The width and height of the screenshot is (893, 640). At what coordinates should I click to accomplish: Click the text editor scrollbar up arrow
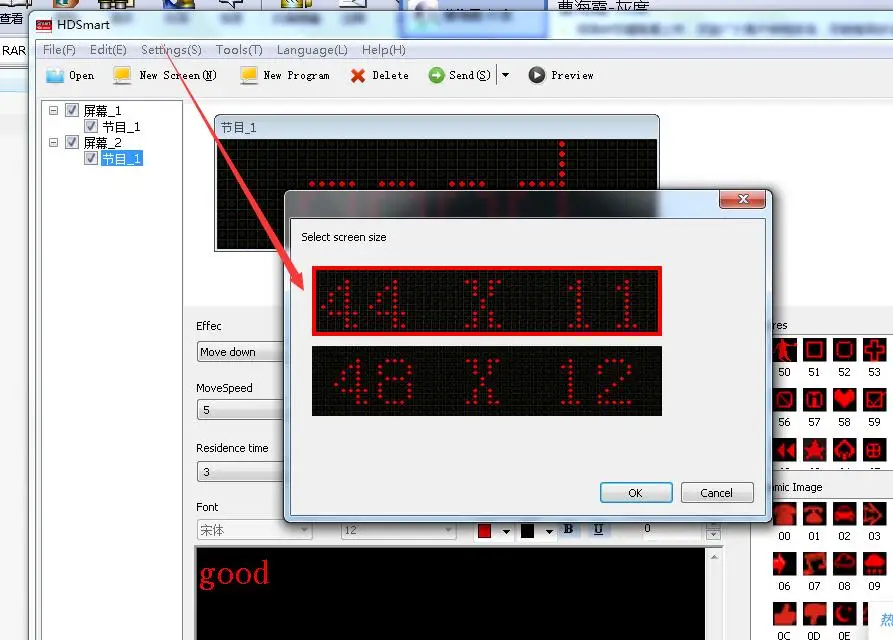[x=714, y=556]
